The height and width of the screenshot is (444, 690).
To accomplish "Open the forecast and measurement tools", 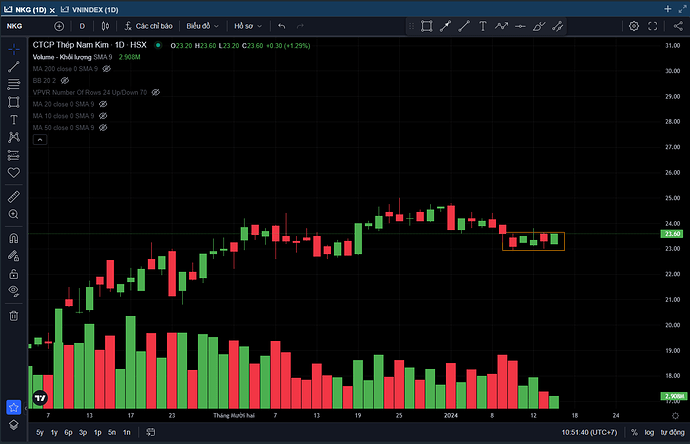I will (x=14, y=155).
